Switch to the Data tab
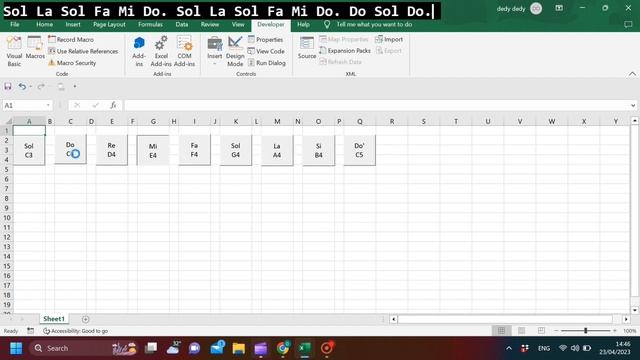Viewport: 640px width, 360px height. (182, 24)
